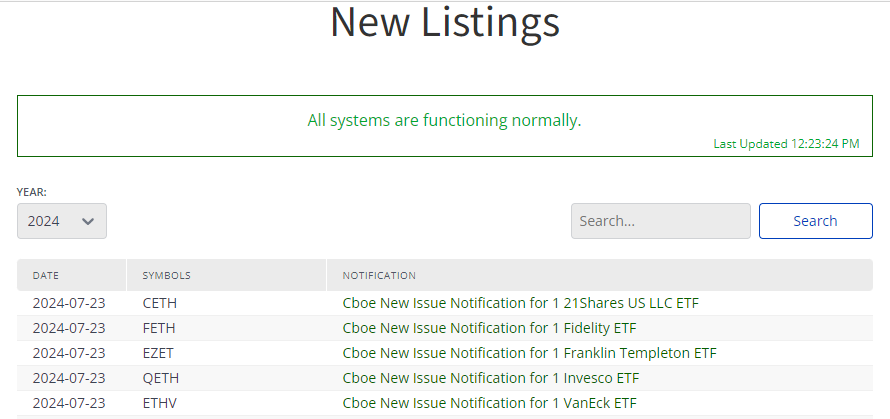Open the Invesco ETF notification link
The image size is (890, 419).
coord(490,378)
